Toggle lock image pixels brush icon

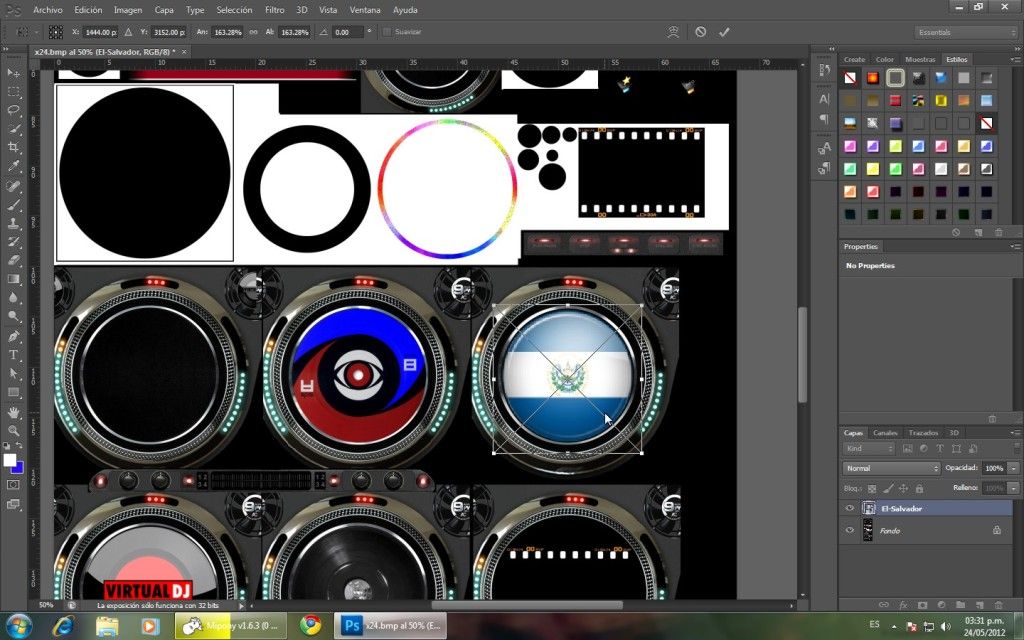[x=888, y=488]
